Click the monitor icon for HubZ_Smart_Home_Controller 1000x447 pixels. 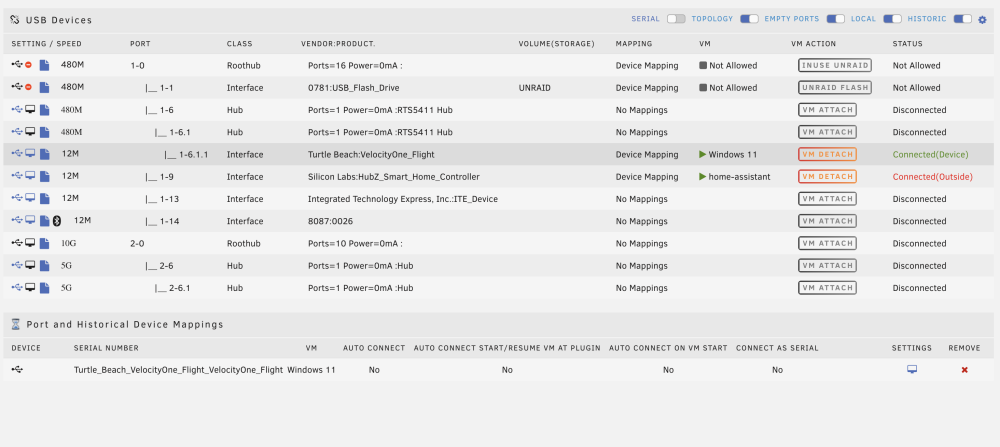30,177
